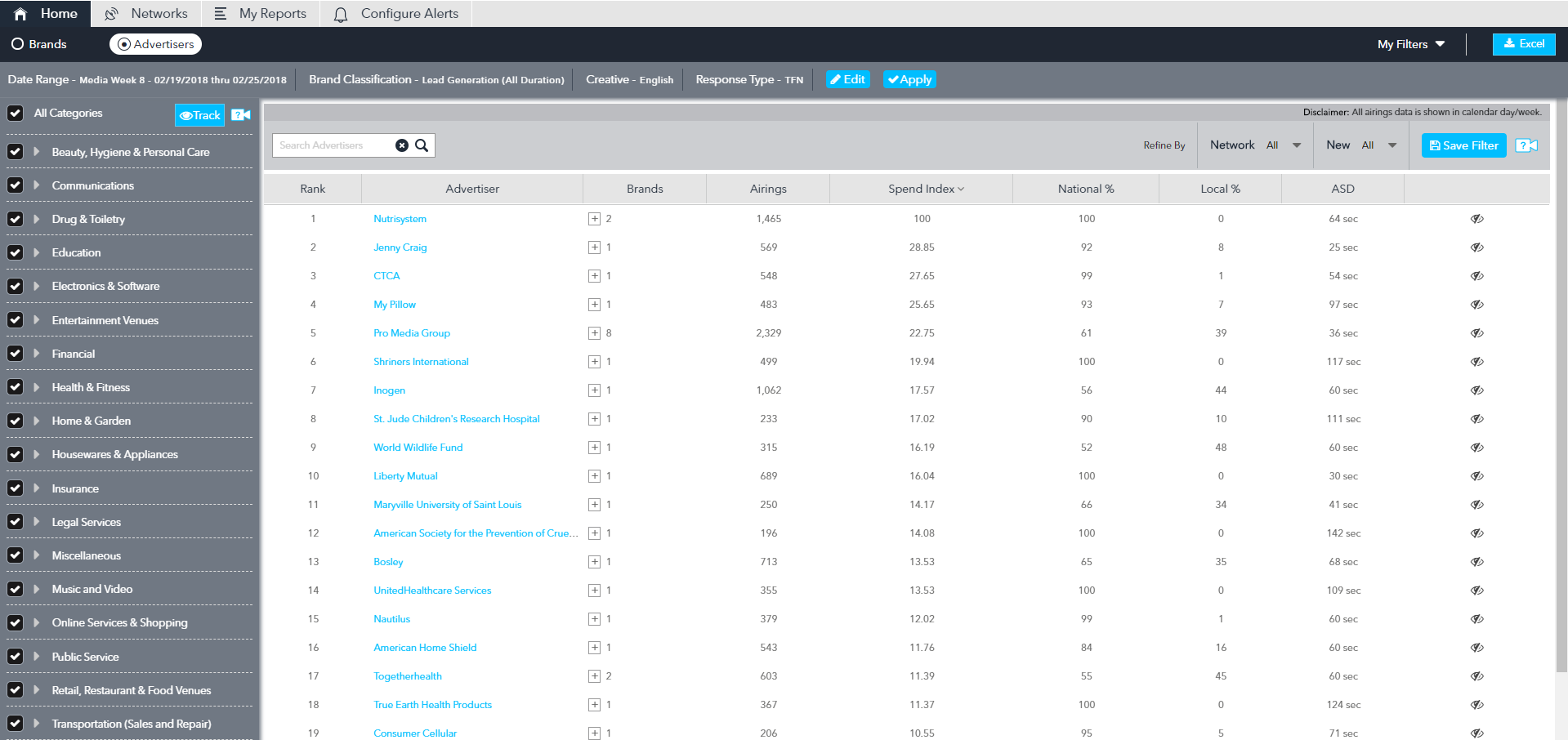Open My Filters dropdown
Viewport: 1568px width, 740px height.
[1411, 44]
